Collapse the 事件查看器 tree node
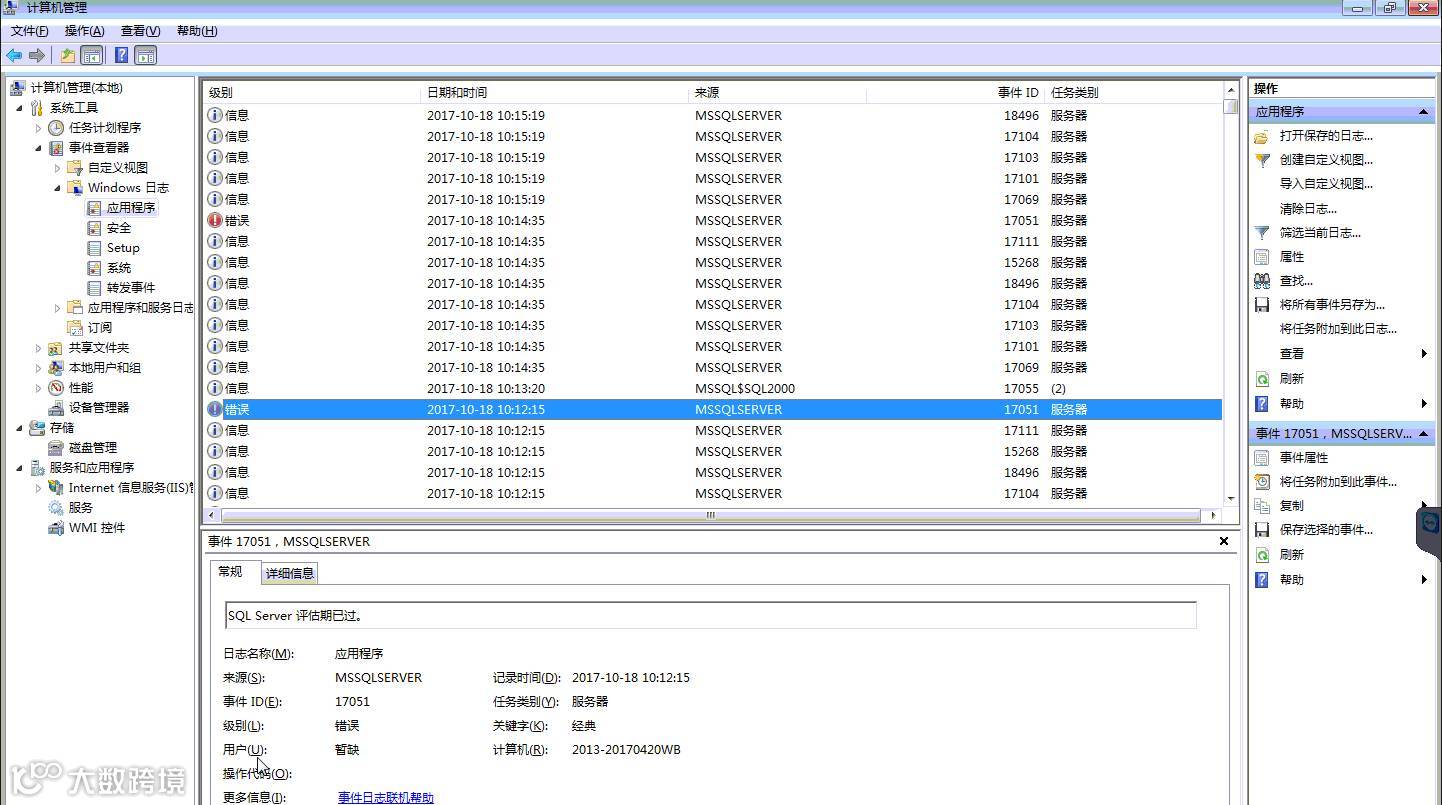 (x=39, y=148)
